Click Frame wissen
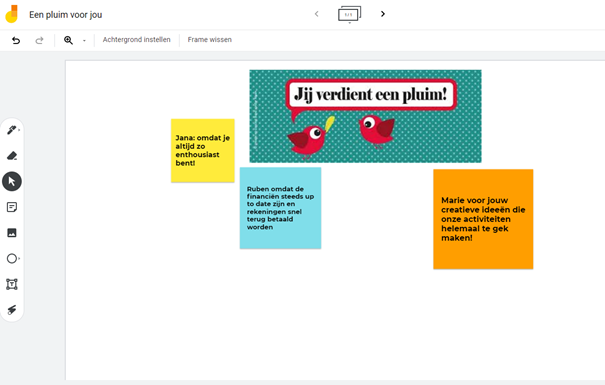Screen dimensions: 605x385 [x=210, y=40]
